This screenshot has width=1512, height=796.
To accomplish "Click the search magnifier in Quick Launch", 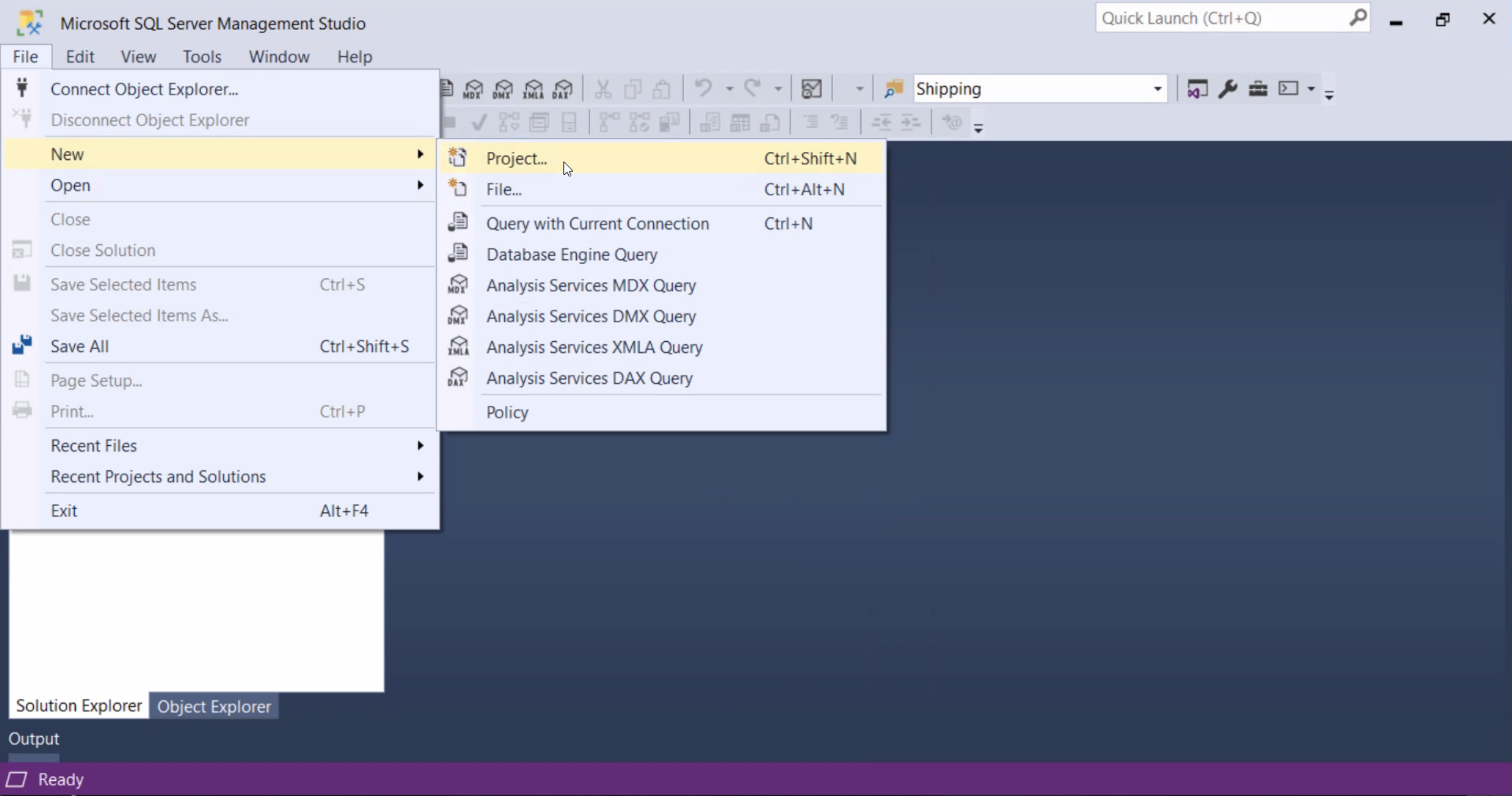I will click(1358, 18).
